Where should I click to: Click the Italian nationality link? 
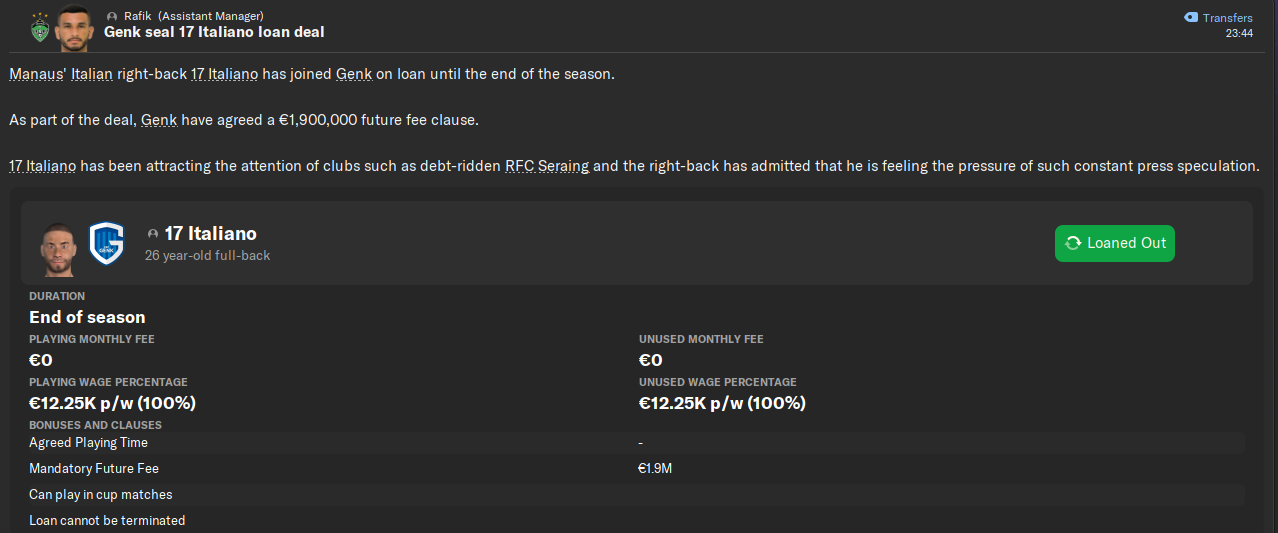(x=99, y=75)
